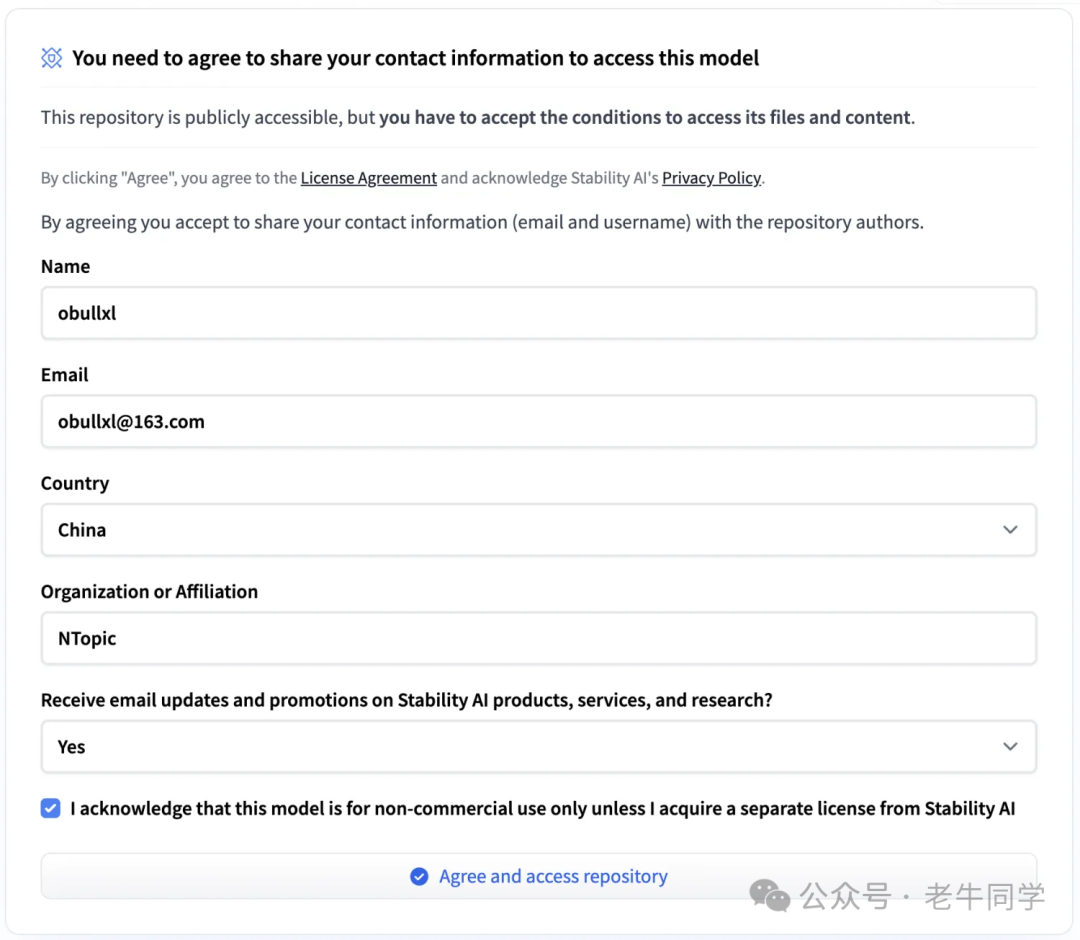Image resolution: width=1080 pixels, height=940 pixels.
Task: Click the WeChat logo in the watermark
Action: pos(769,895)
